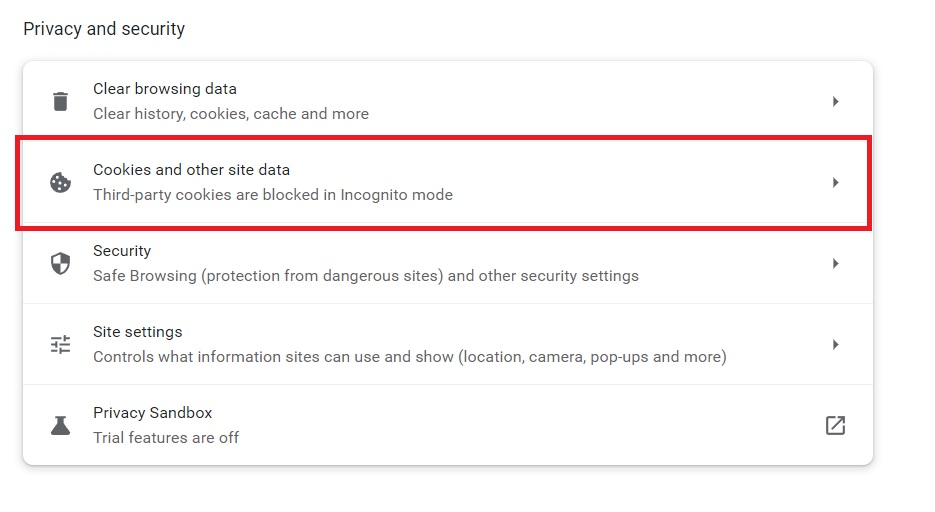Image resolution: width=935 pixels, height=512 pixels.
Task: Click the Site settings sliders icon
Action: click(60, 345)
